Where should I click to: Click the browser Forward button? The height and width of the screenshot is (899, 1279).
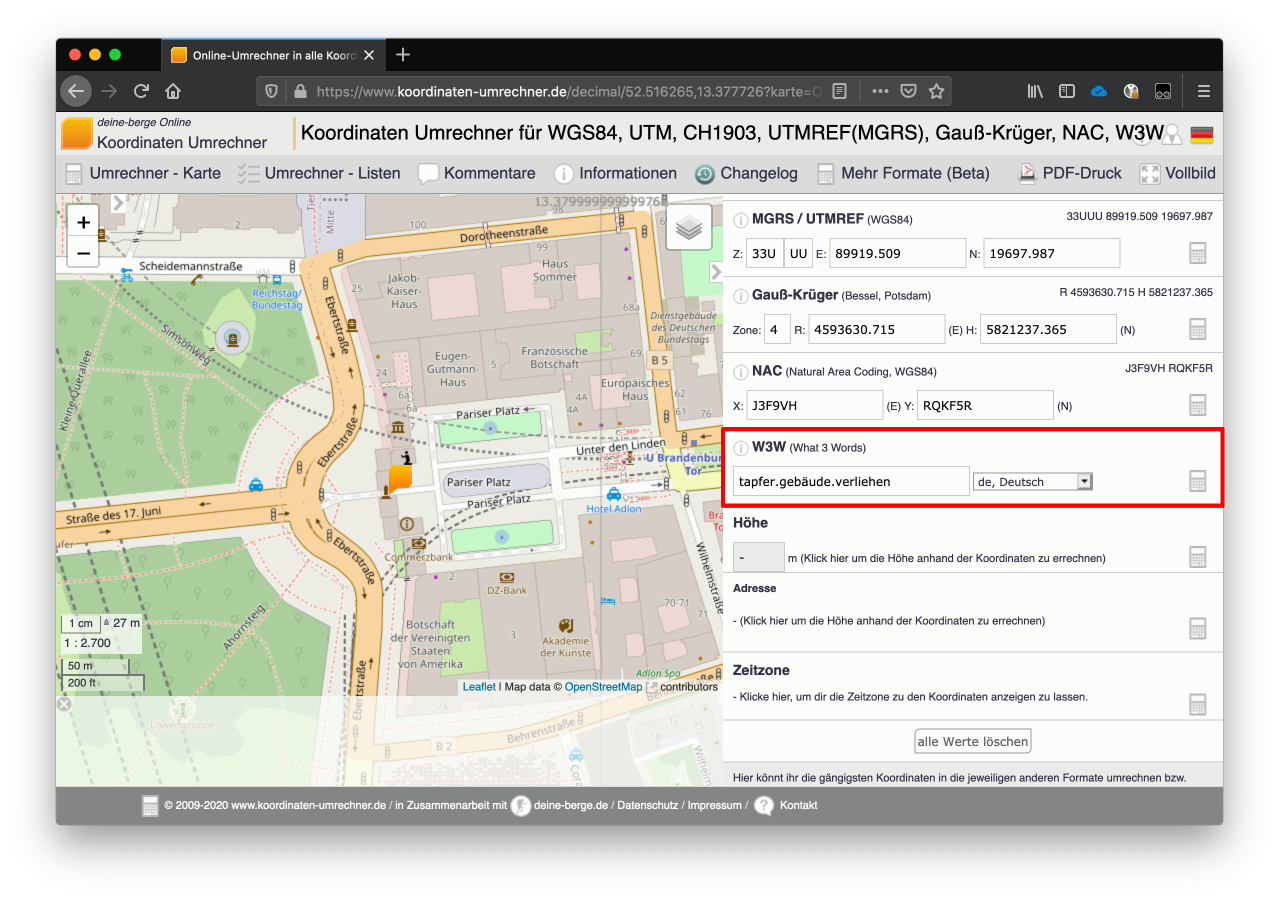(x=109, y=91)
